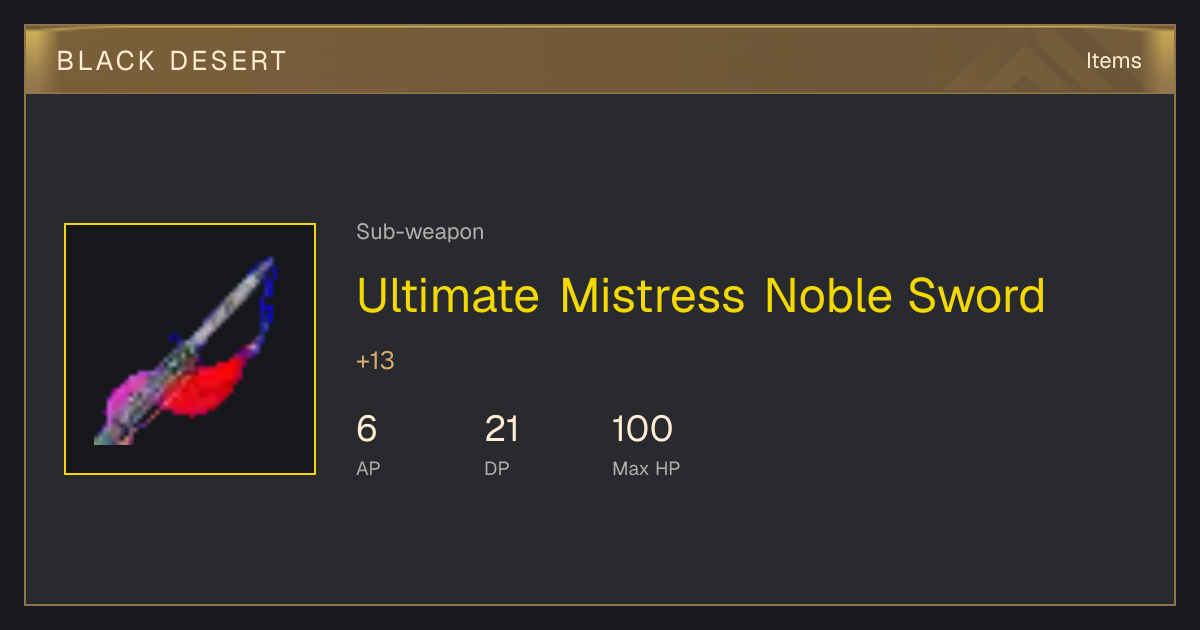Viewport: 1200px width, 630px height.
Task: Click the Ultimate Mistress Noble Sword item icon
Action: [190, 349]
